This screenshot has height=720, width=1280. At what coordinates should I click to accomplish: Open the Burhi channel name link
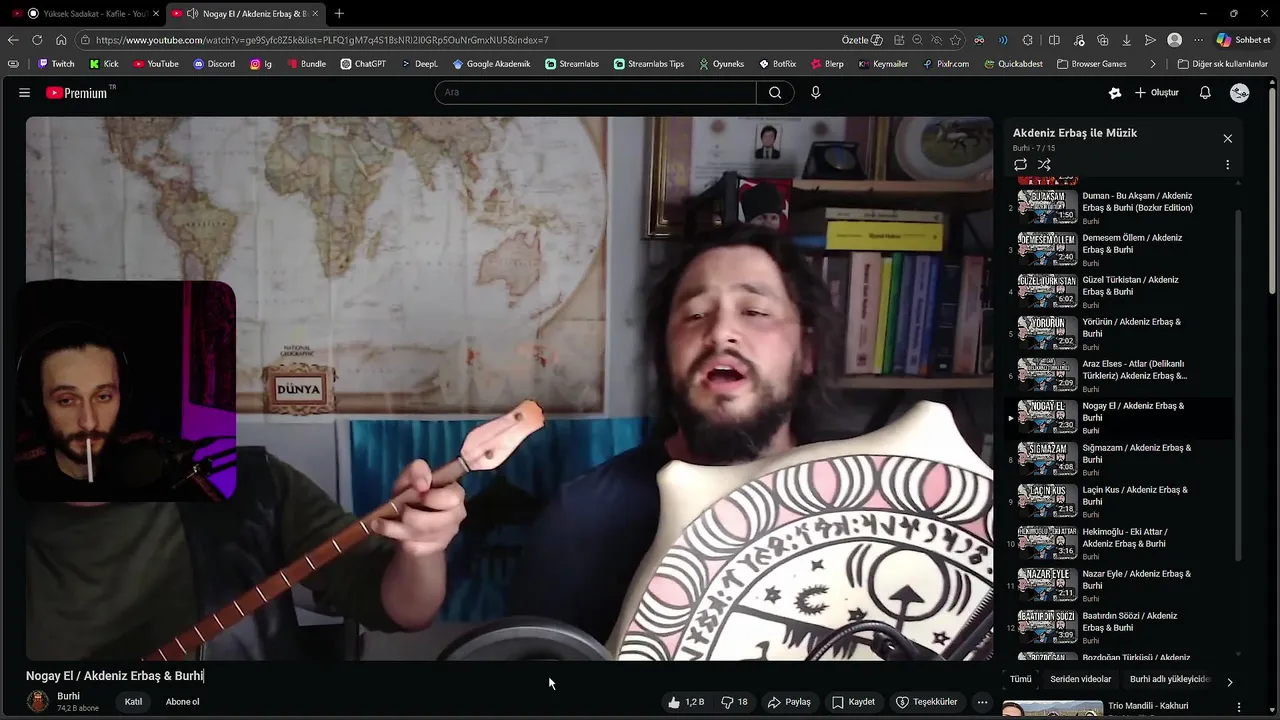[68, 696]
